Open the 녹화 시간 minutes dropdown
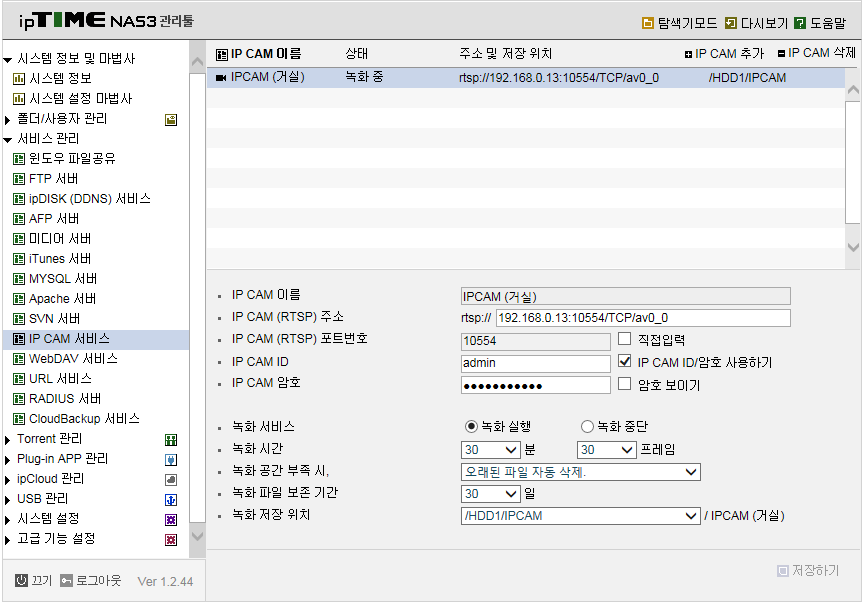The image size is (863, 602). pyautogui.click(x=490, y=450)
